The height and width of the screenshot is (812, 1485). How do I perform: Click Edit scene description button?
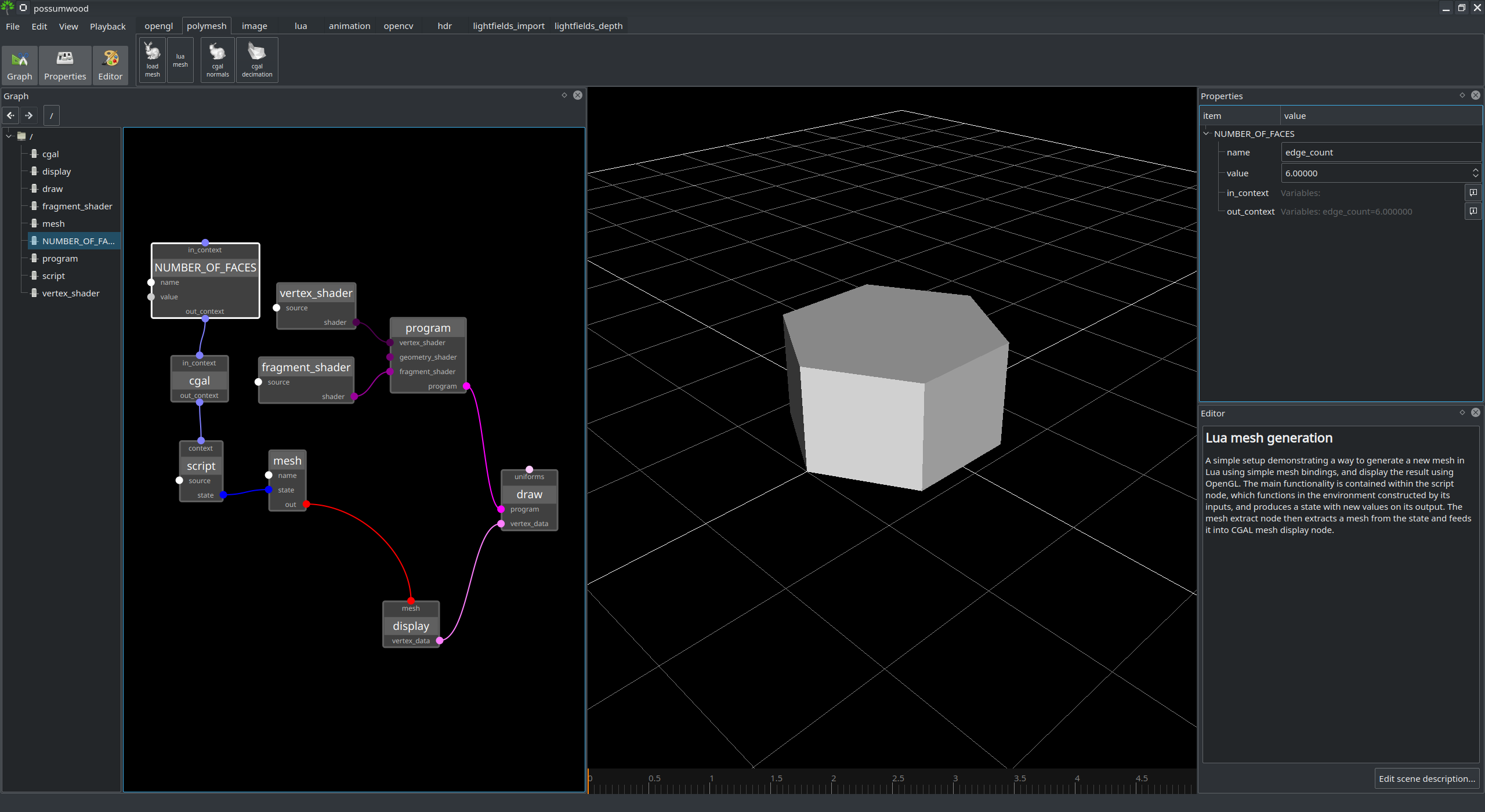tap(1426, 778)
